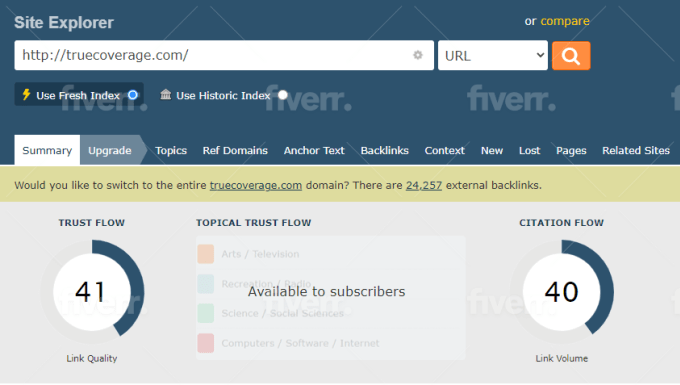Viewport: 680px width, 385px height.
Task: Open the Upgrade tab
Action: point(110,150)
